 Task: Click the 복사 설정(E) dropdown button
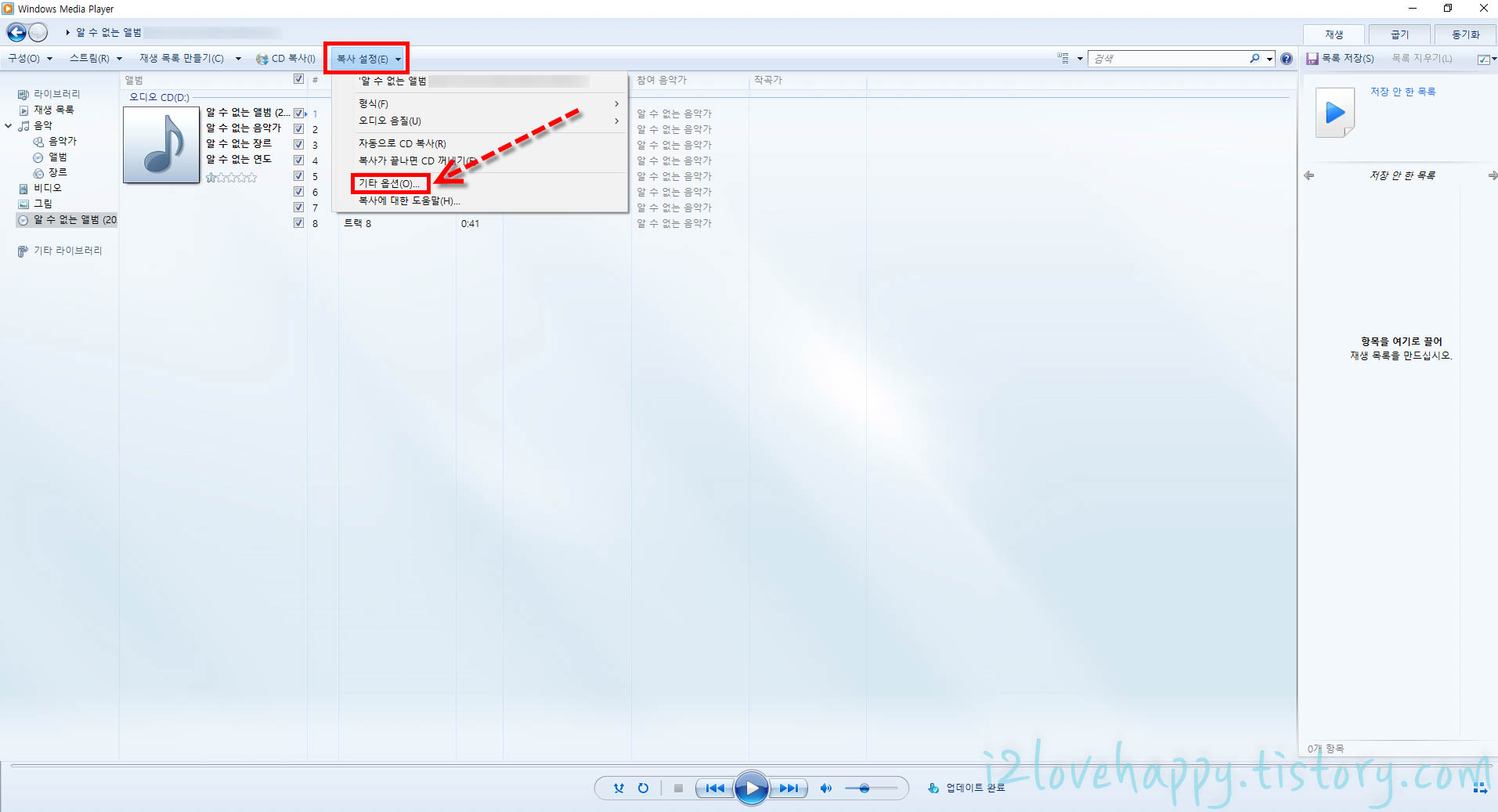pyautogui.click(x=367, y=59)
